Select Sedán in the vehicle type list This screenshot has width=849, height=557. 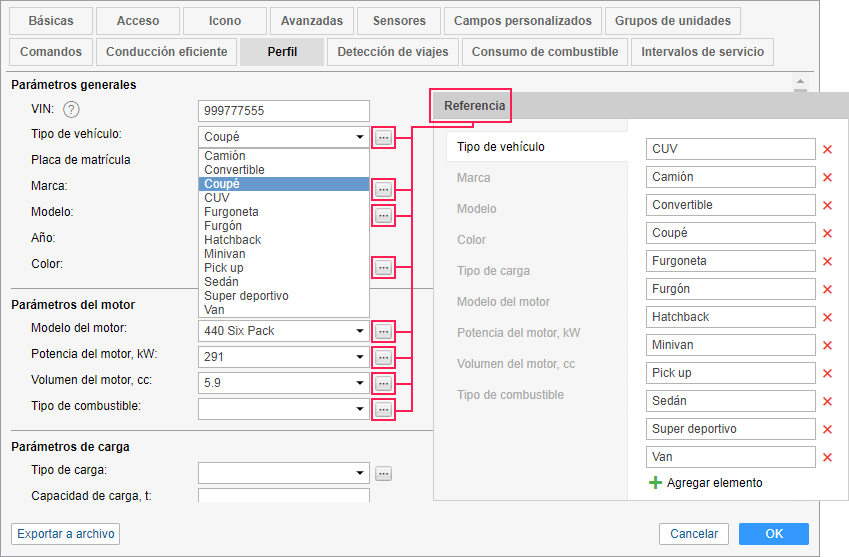(x=222, y=282)
